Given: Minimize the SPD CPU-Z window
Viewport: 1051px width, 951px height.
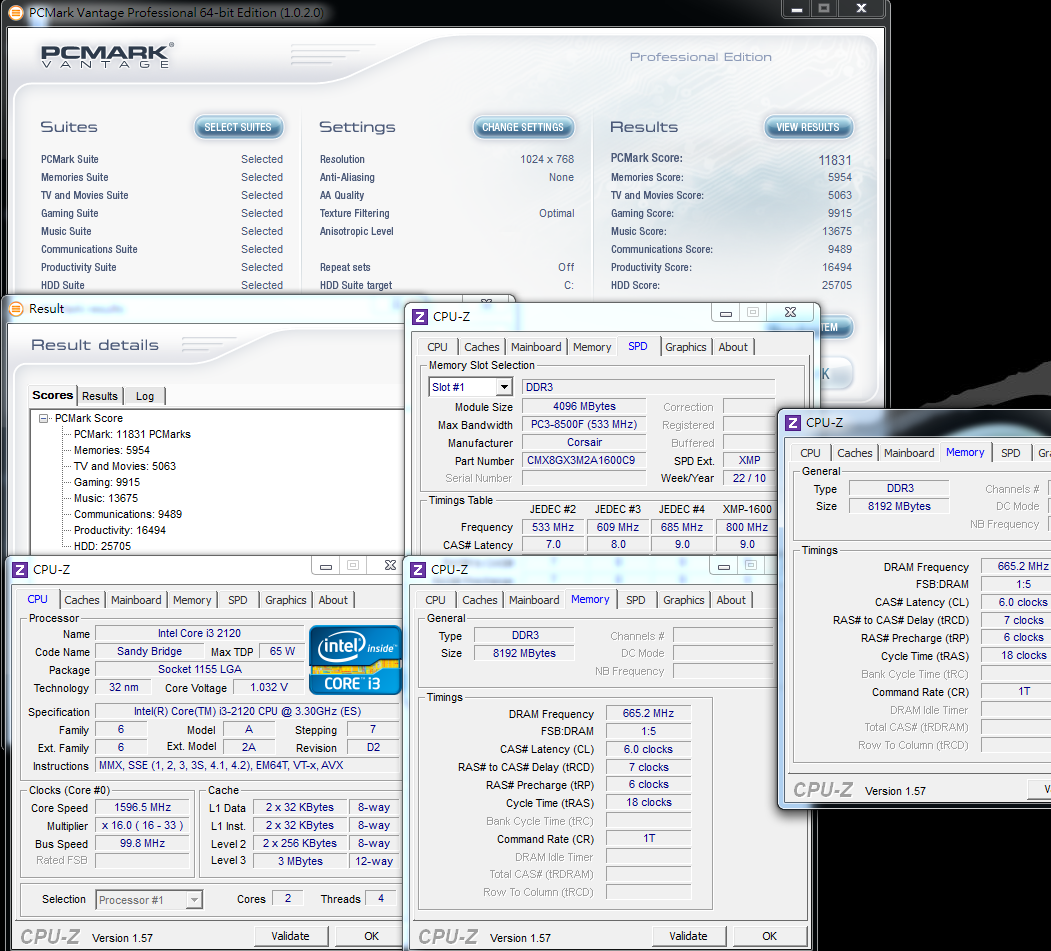Looking at the screenshot, I should (726, 313).
